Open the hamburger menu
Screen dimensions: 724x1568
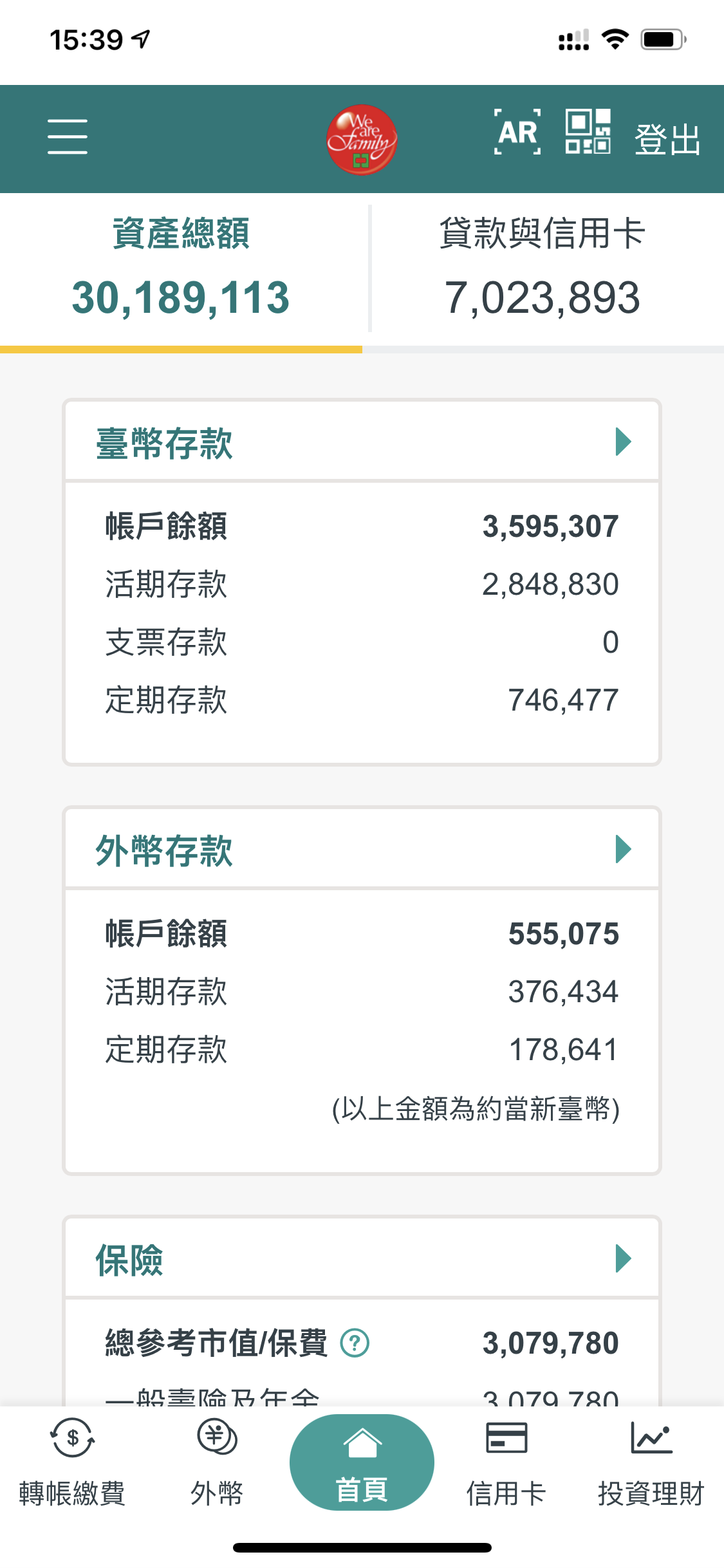pyautogui.click(x=68, y=136)
